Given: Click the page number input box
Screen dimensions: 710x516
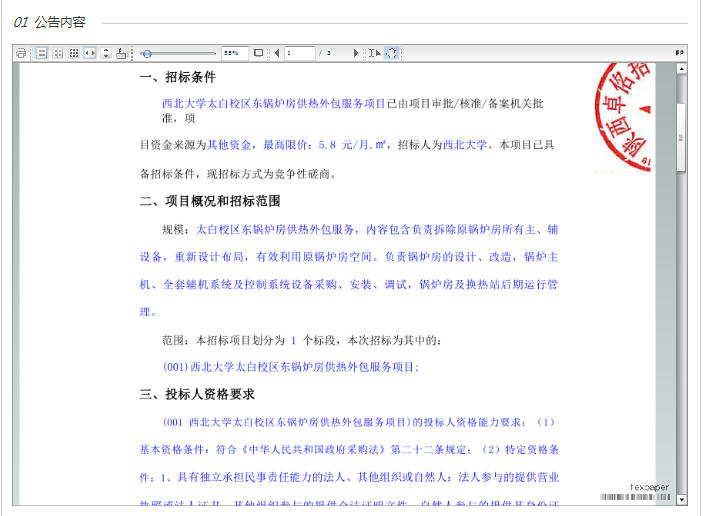Looking at the screenshot, I should tap(299, 53).
